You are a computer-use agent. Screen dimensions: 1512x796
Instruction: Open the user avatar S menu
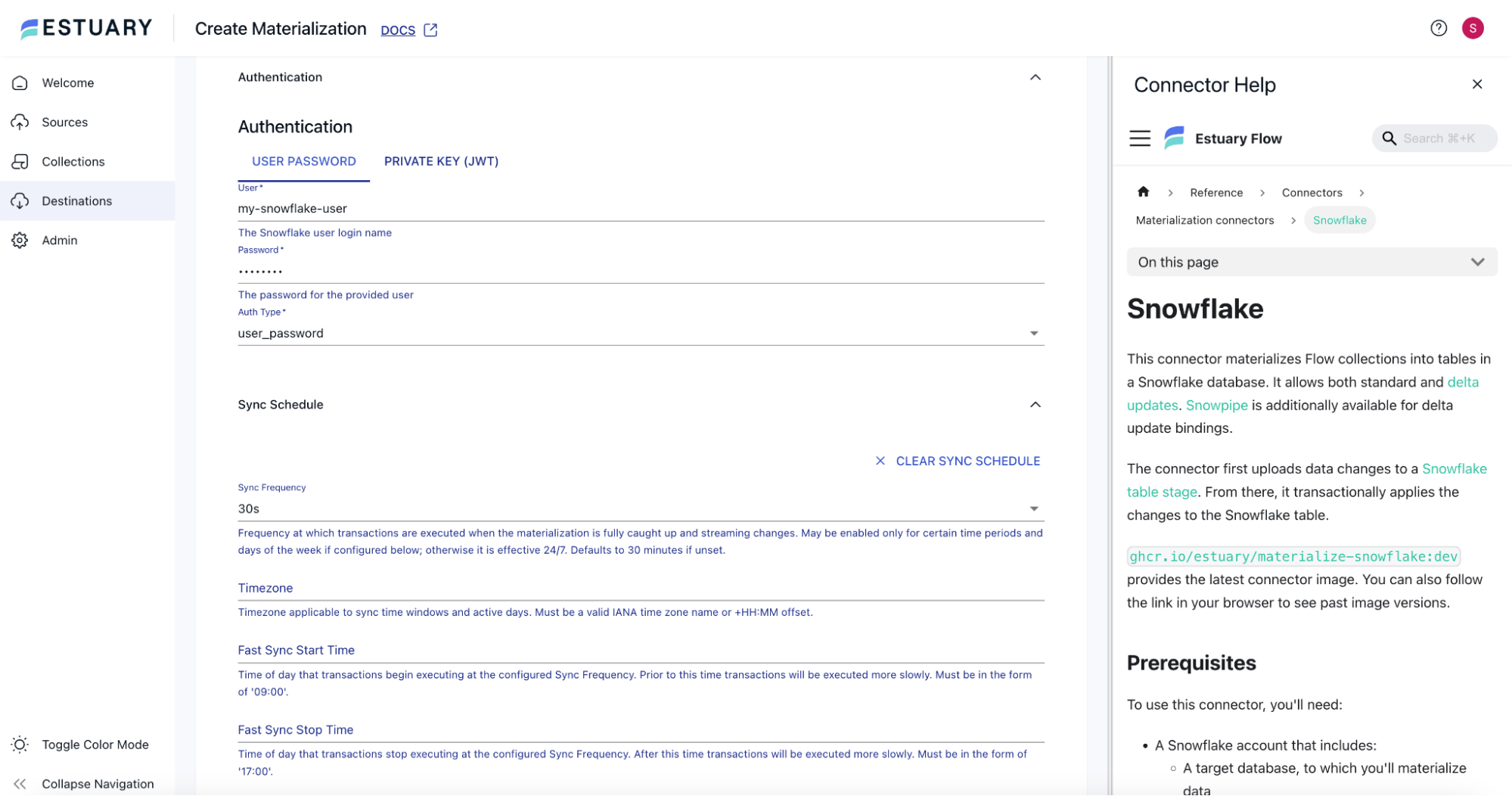[x=1472, y=28]
